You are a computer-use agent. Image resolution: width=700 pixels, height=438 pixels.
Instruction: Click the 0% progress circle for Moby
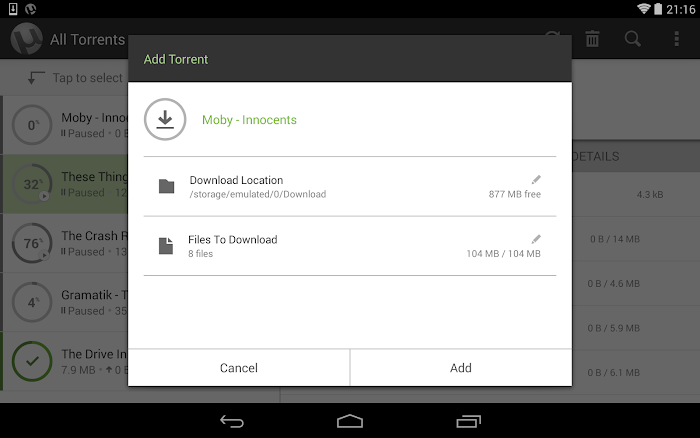point(32,125)
